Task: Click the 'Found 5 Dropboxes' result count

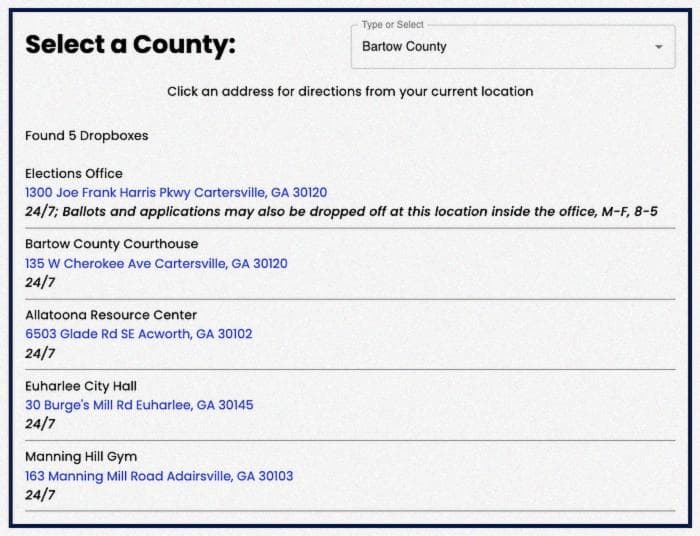Action: click(87, 136)
